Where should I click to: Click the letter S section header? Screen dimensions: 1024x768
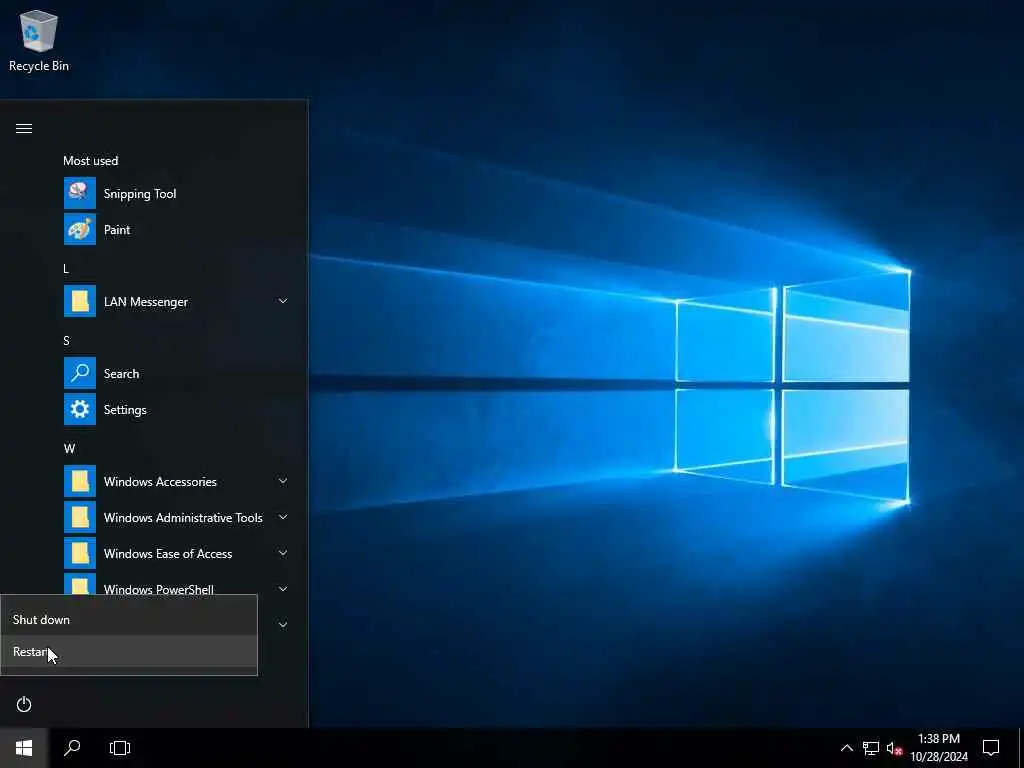pos(66,340)
